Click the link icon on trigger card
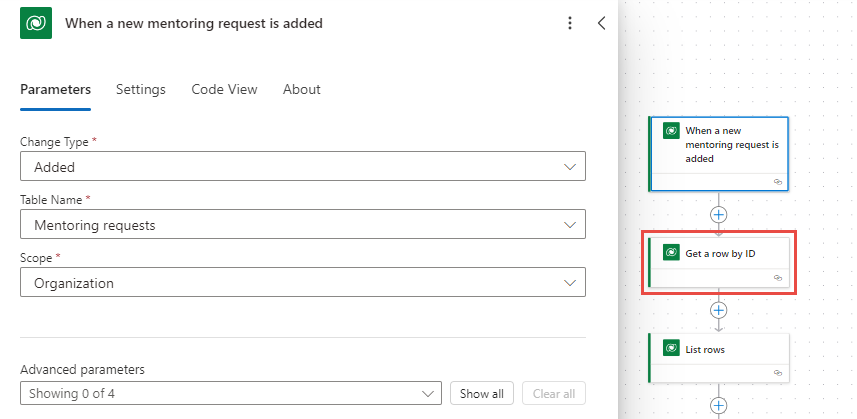857x419 pixels. 777,181
